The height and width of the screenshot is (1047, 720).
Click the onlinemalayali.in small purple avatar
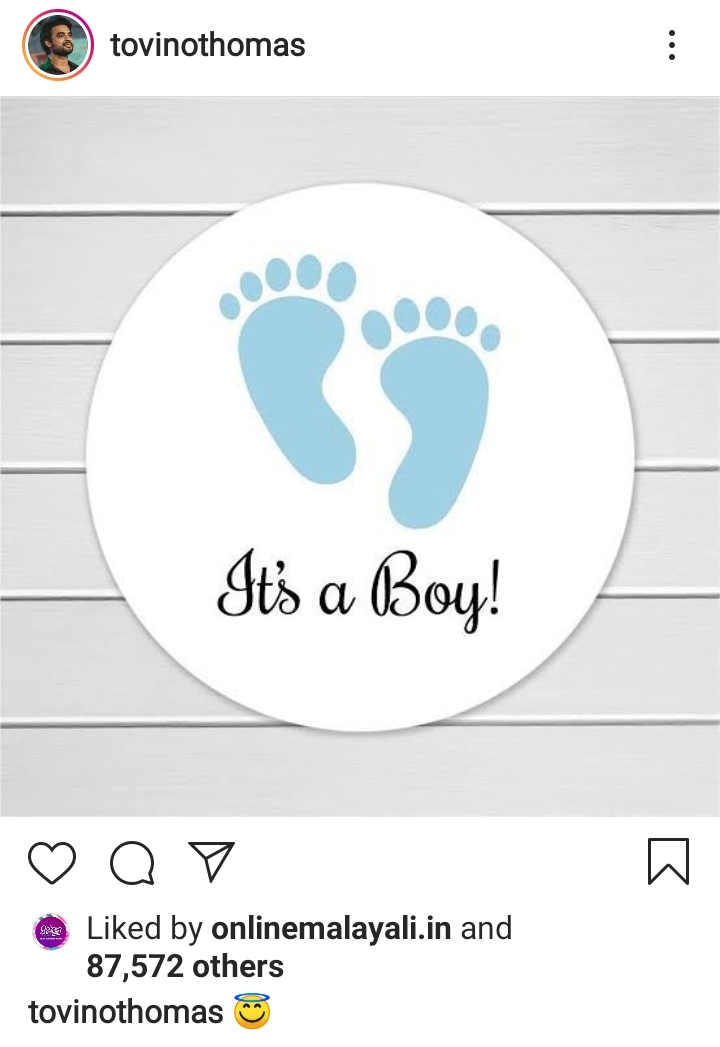[x=51, y=931]
